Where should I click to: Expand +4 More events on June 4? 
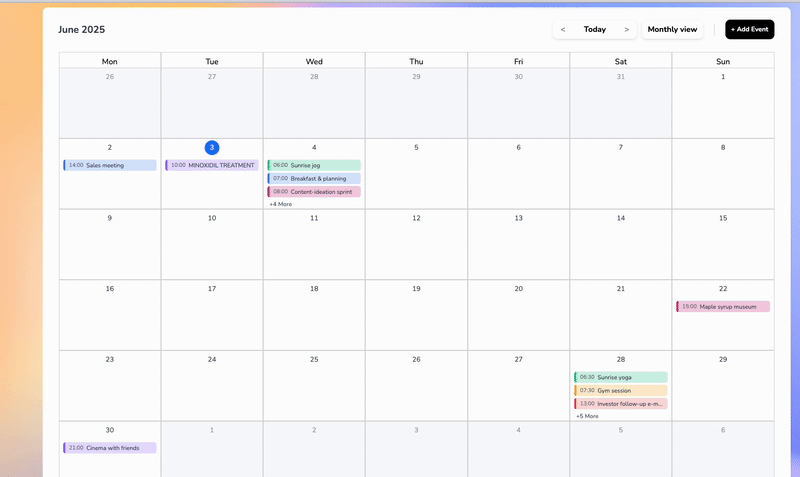click(281, 204)
